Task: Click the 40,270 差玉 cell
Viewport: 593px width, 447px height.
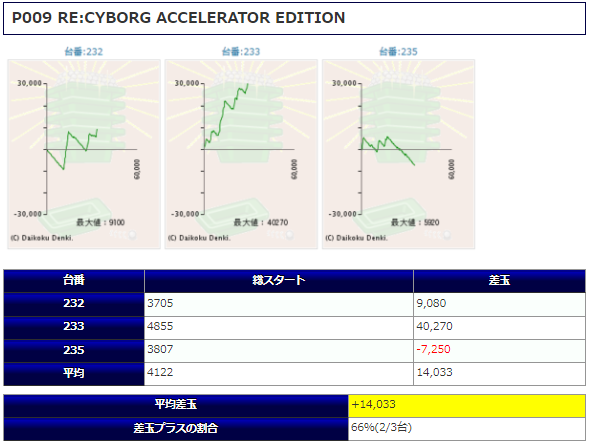Action: click(x=500, y=327)
